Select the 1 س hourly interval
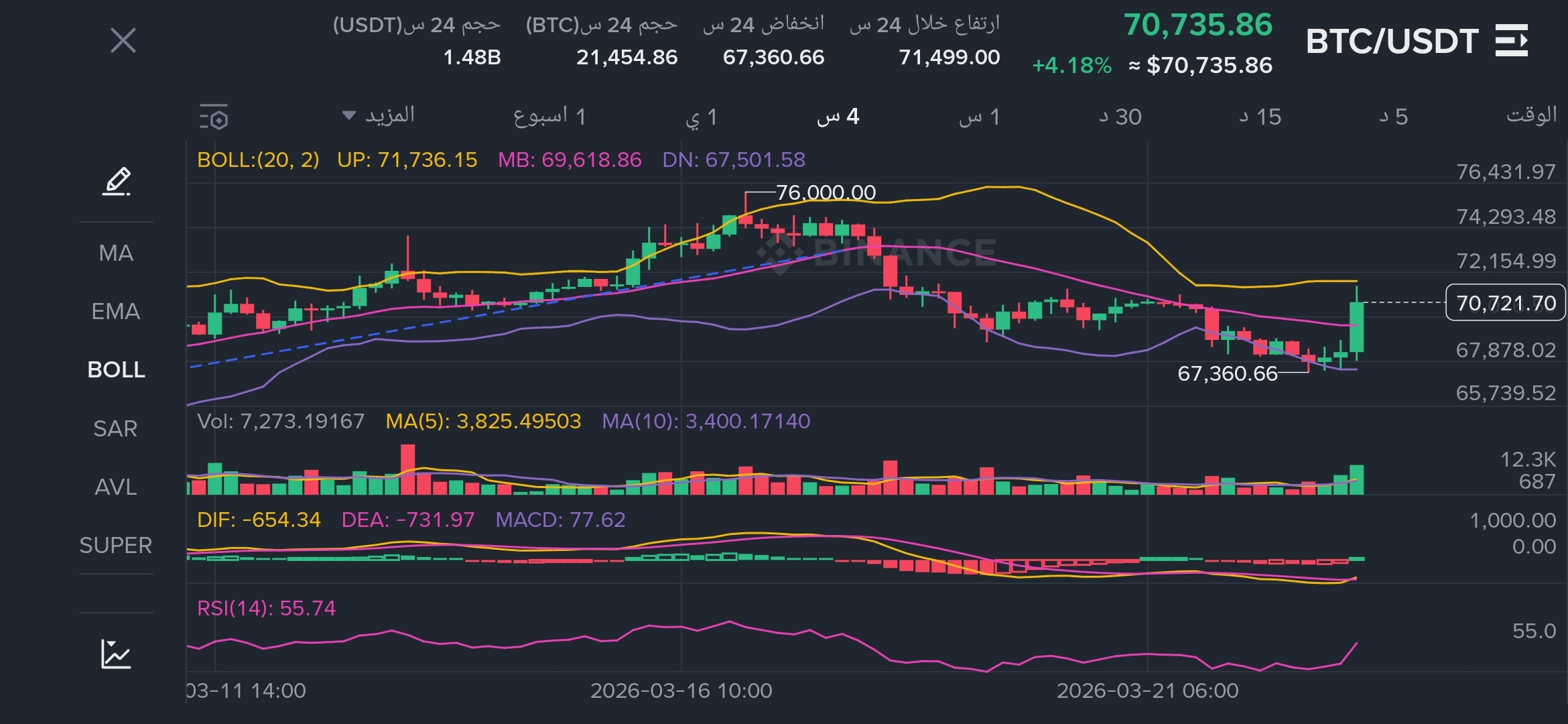 tap(979, 117)
